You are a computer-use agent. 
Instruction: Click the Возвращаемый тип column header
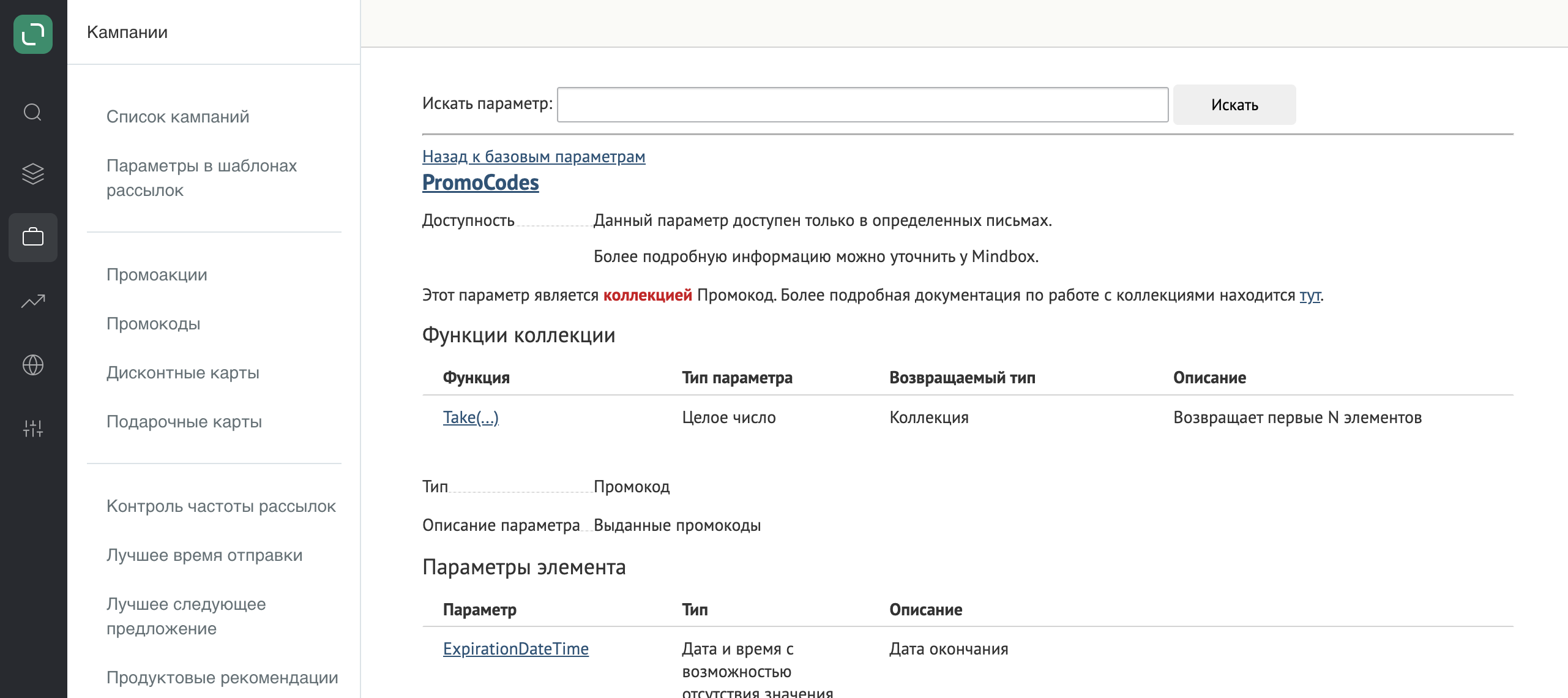pos(962,378)
